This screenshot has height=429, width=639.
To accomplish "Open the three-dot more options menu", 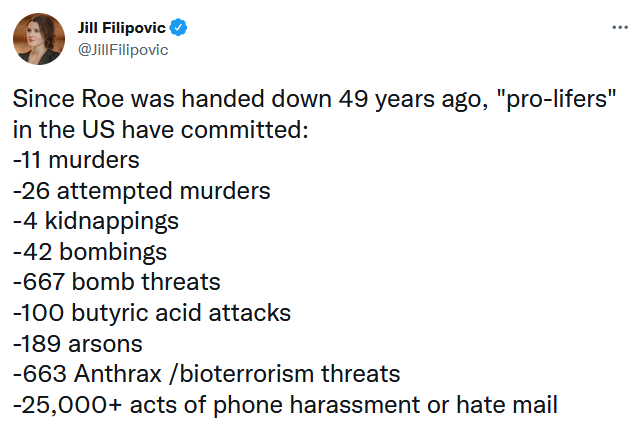I will (x=620, y=28).
